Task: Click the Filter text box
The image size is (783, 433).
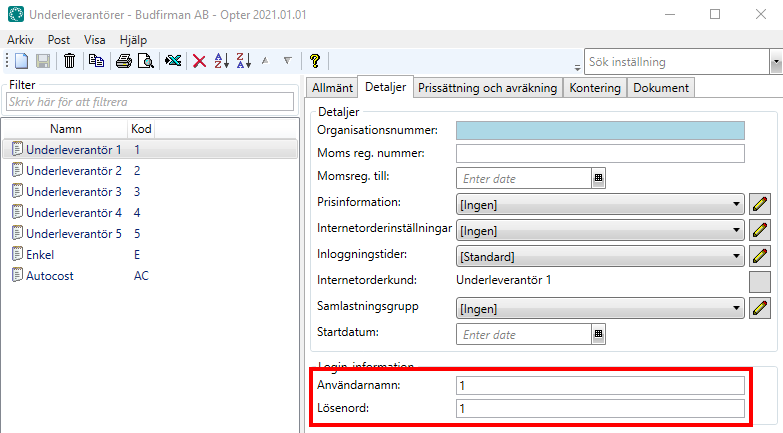Action: (149, 102)
